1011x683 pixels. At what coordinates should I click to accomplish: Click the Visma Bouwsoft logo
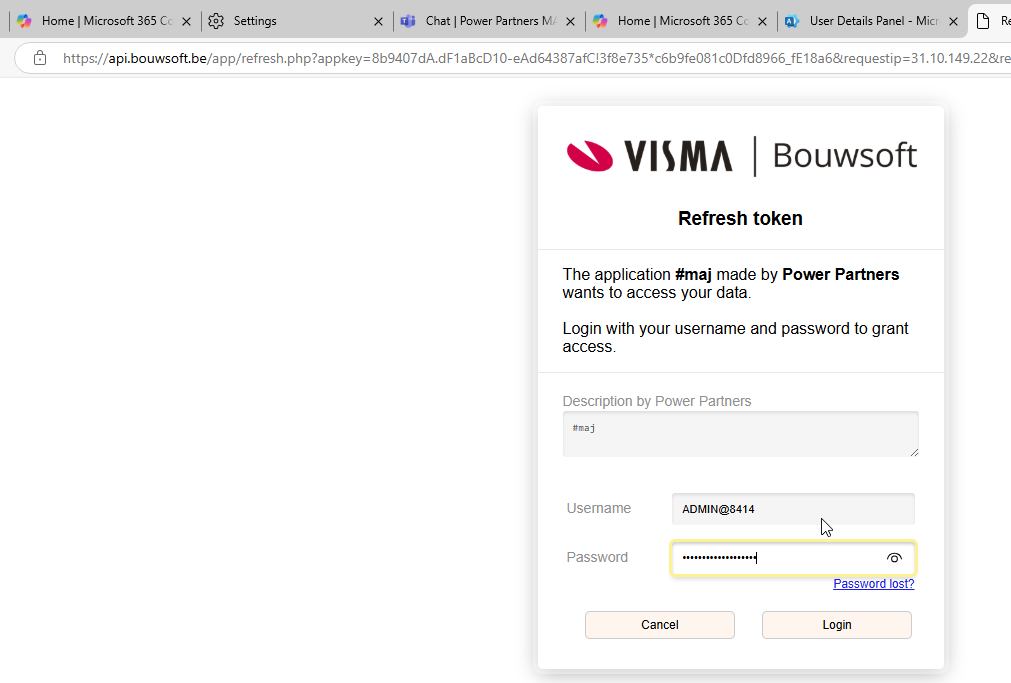[x=741, y=156]
